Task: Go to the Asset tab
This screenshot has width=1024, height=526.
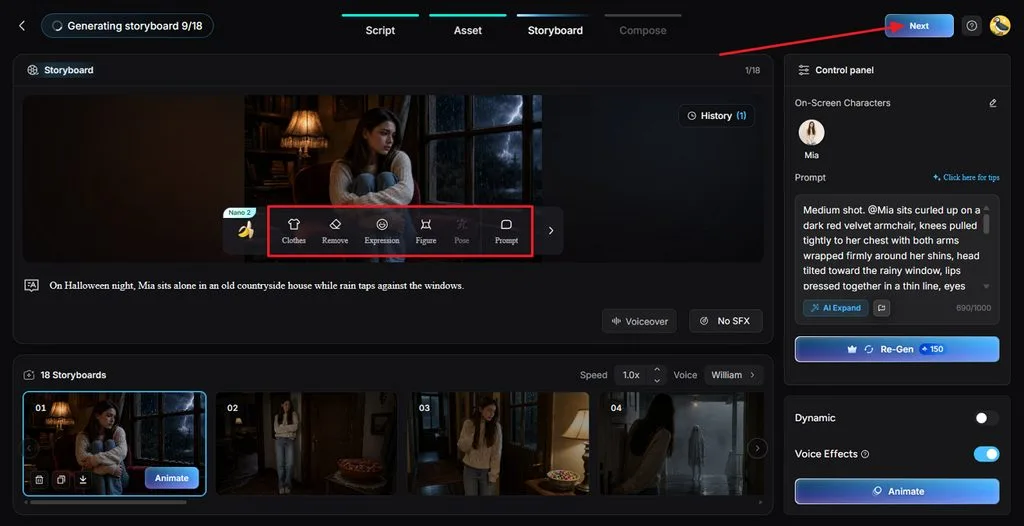Action: pos(468,30)
